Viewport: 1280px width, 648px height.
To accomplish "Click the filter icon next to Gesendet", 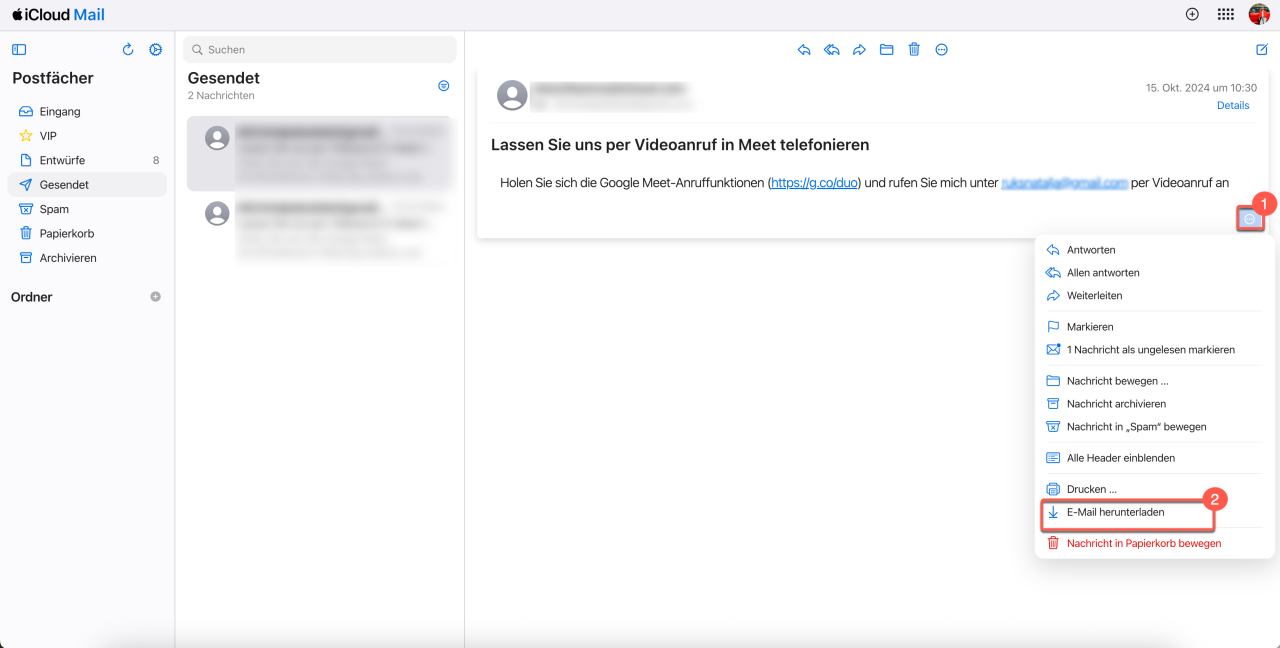I will [x=444, y=86].
